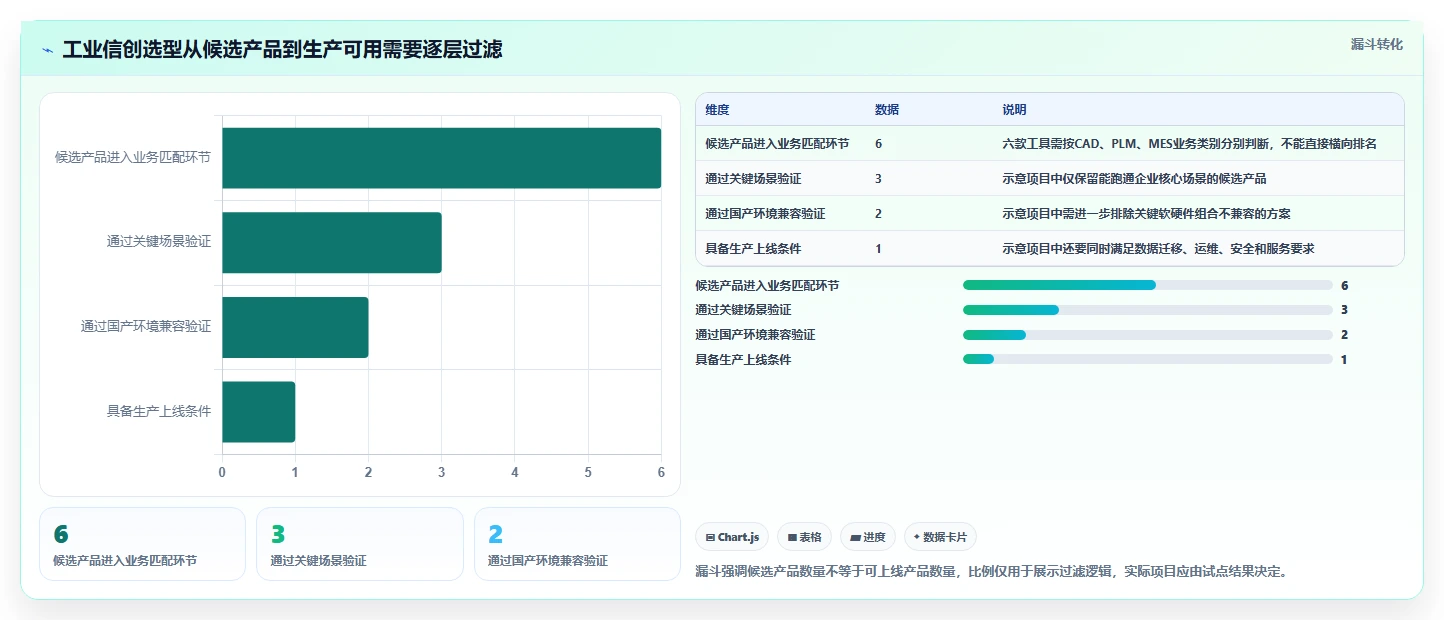This screenshot has height=620, width=1444.
Task: Click the chart bar for 通过国产环境兼容验证
Action: (295, 327)
